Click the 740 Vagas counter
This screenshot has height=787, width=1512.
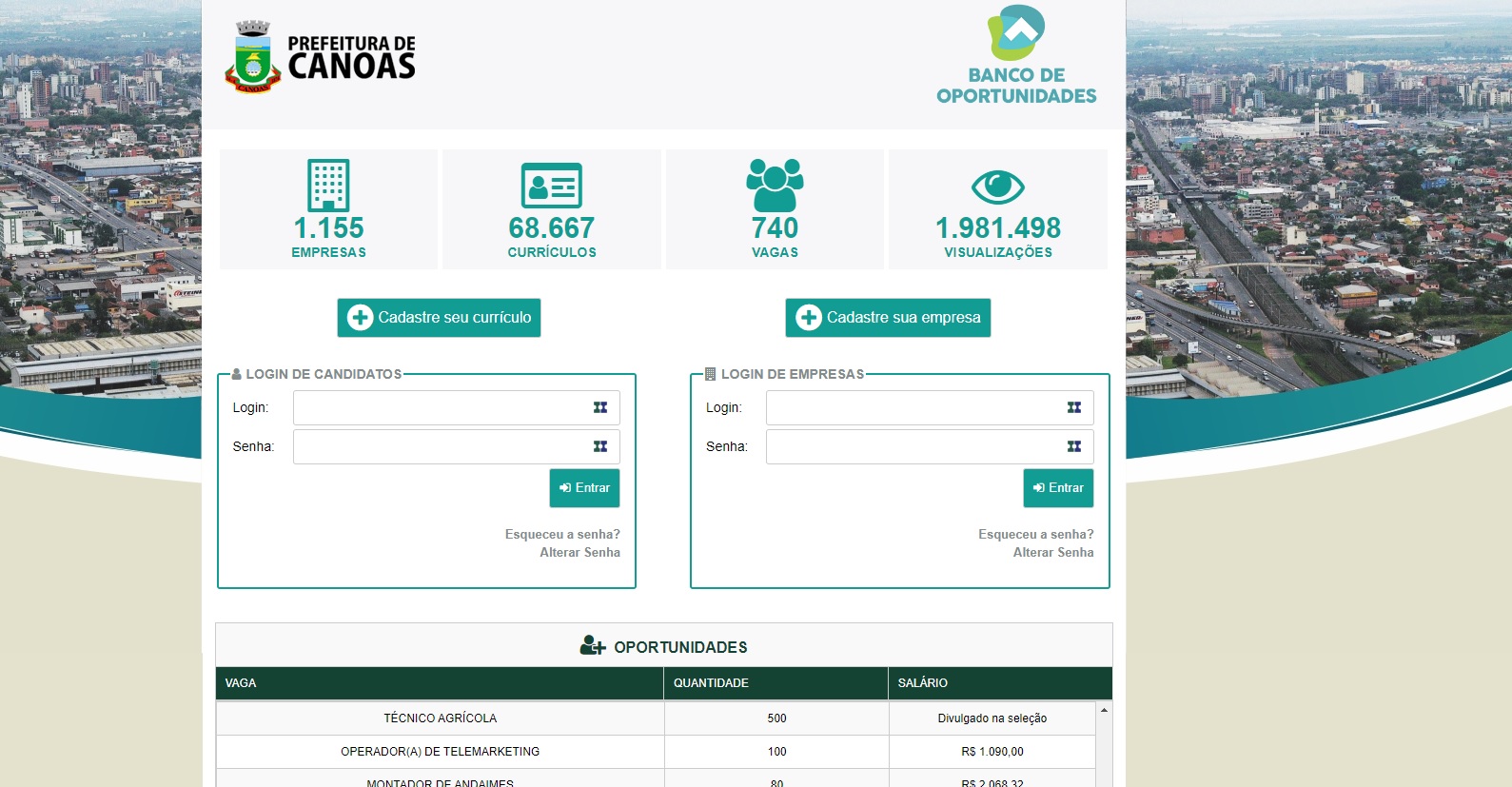pos(775,209)
